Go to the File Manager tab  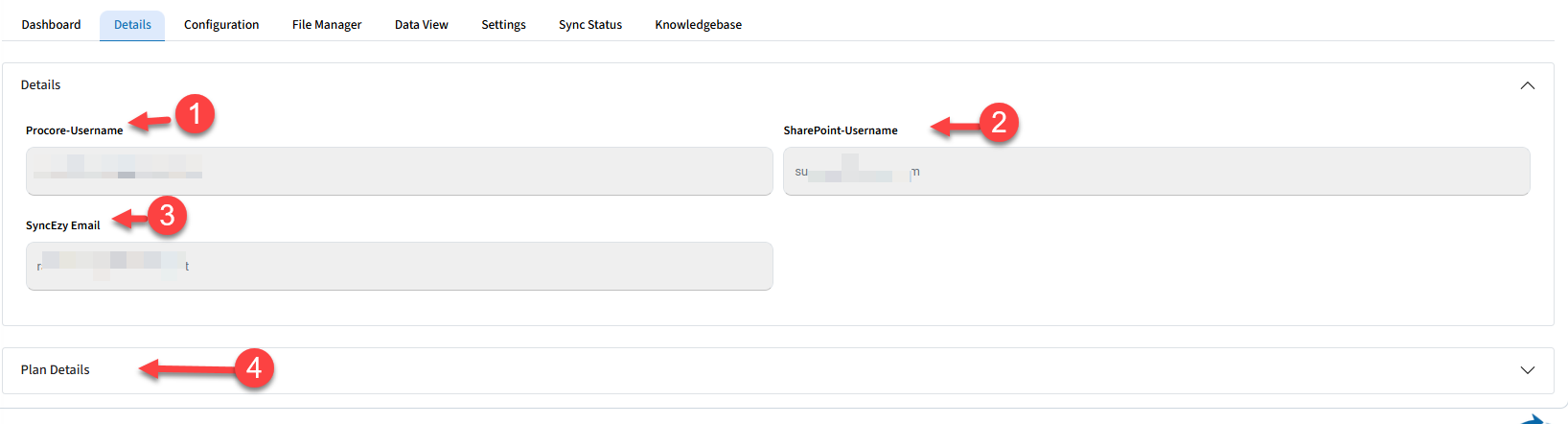tap(327, 25)
